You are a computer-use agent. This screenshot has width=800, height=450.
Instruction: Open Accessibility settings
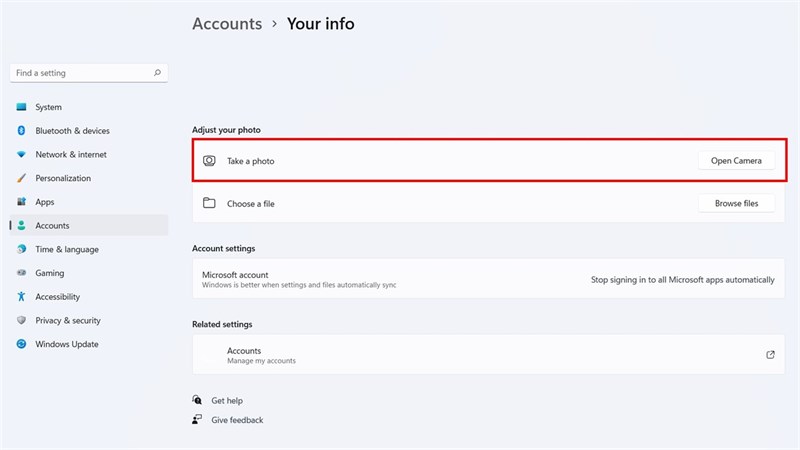click(x=89, y=296)
